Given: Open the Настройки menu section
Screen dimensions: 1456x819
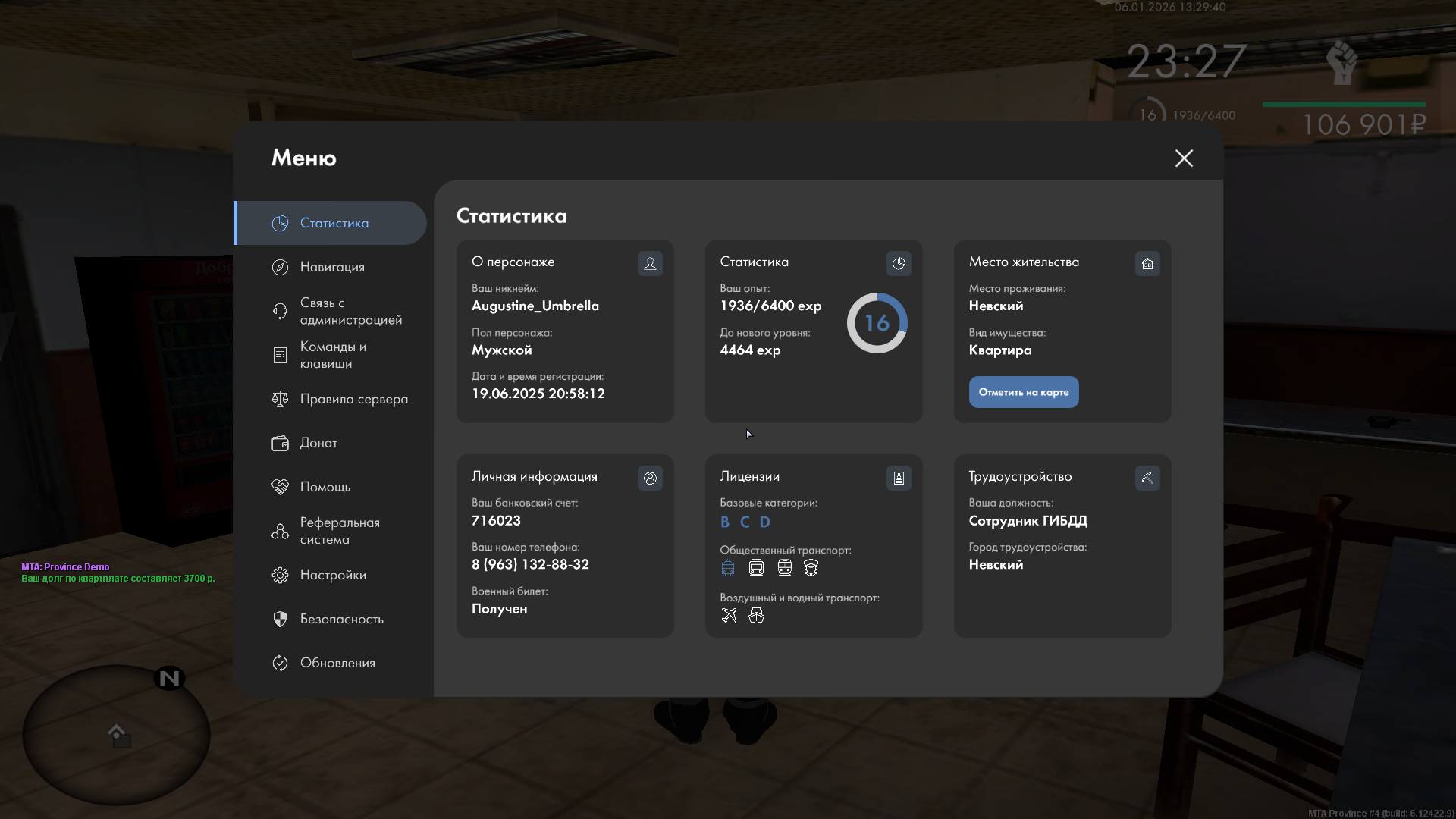Looking at the screenshot, I should click(332, 575).
